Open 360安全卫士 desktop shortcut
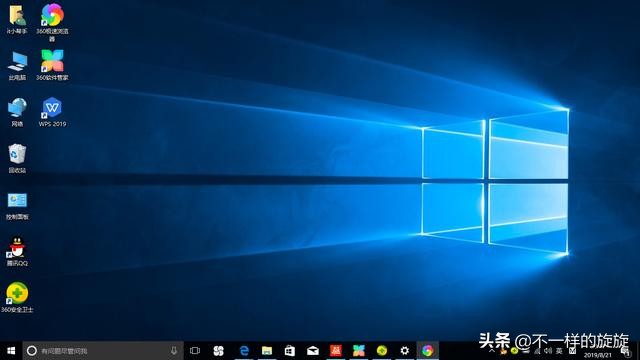The image size is (640, 360). point(17,298)
